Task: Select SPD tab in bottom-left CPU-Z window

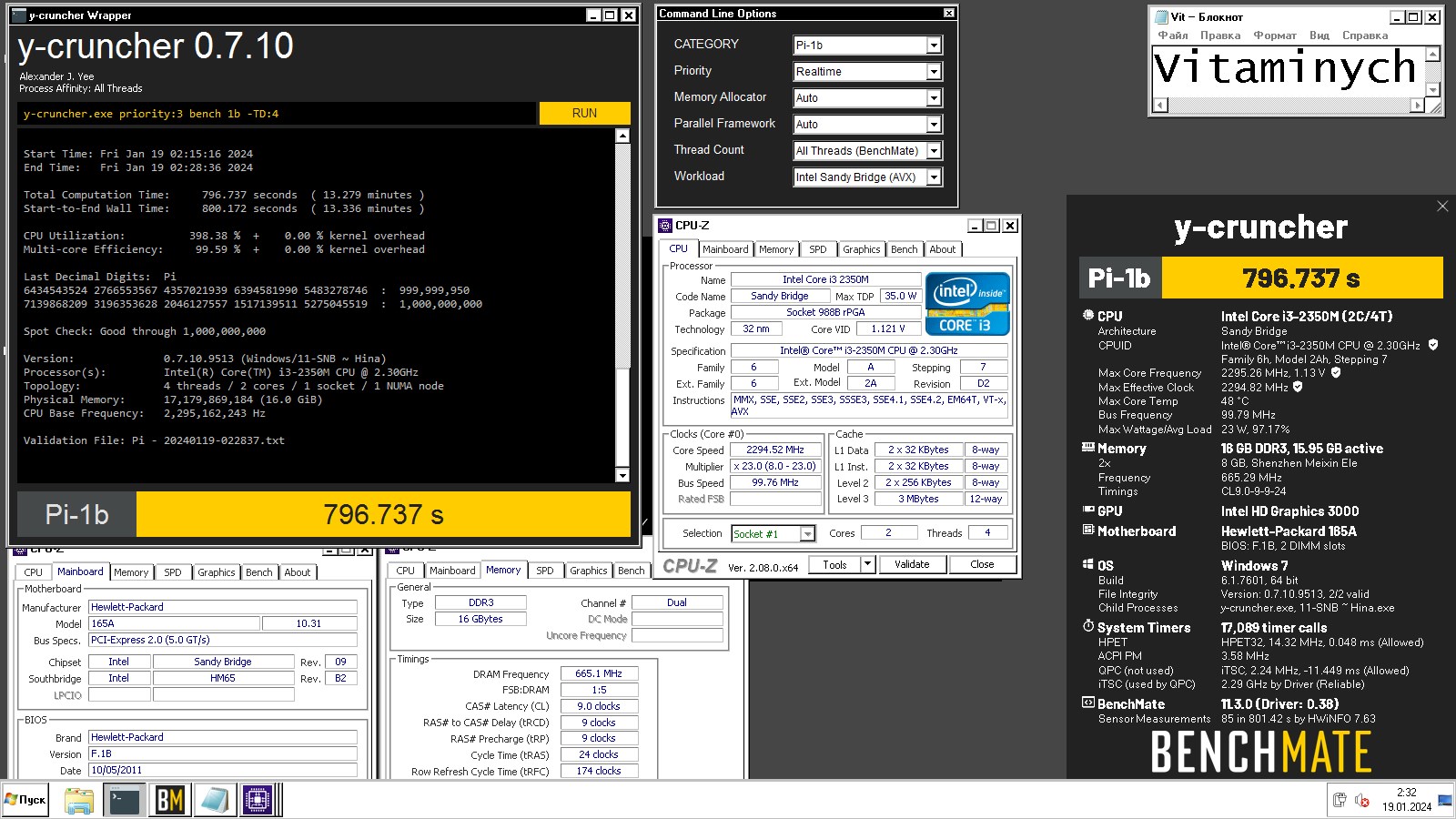Action: click(173, 572)
